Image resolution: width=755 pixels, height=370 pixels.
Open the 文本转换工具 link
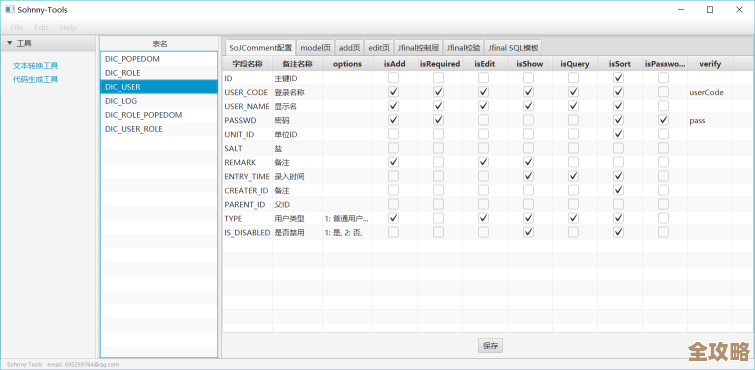(x=36, y=66)
